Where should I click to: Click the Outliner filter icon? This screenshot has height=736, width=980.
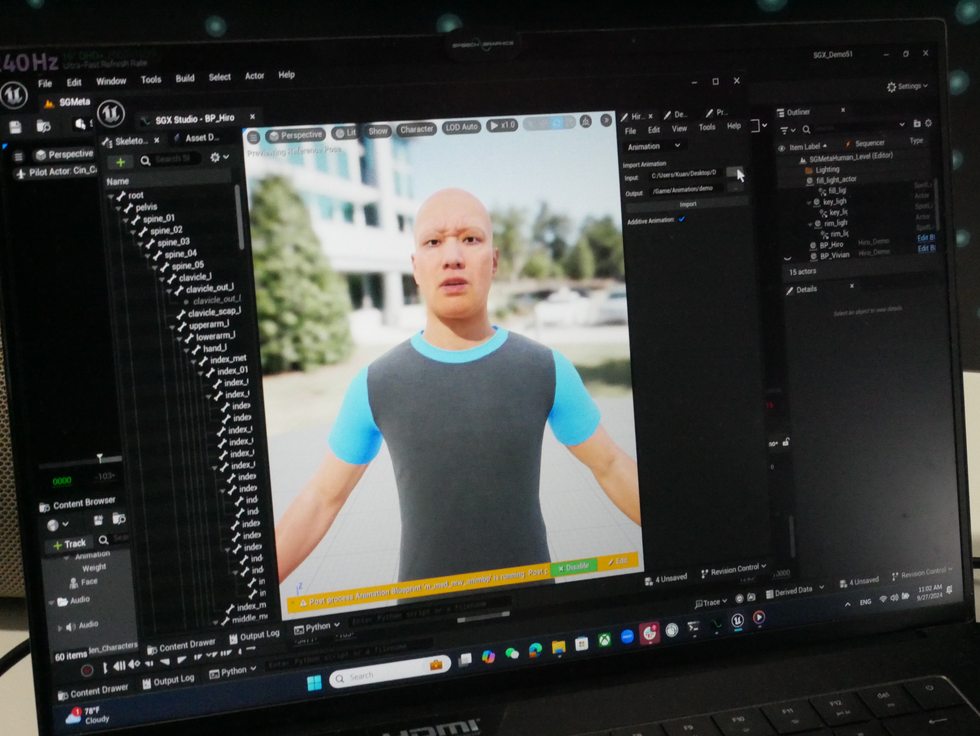tap(784, 130)
